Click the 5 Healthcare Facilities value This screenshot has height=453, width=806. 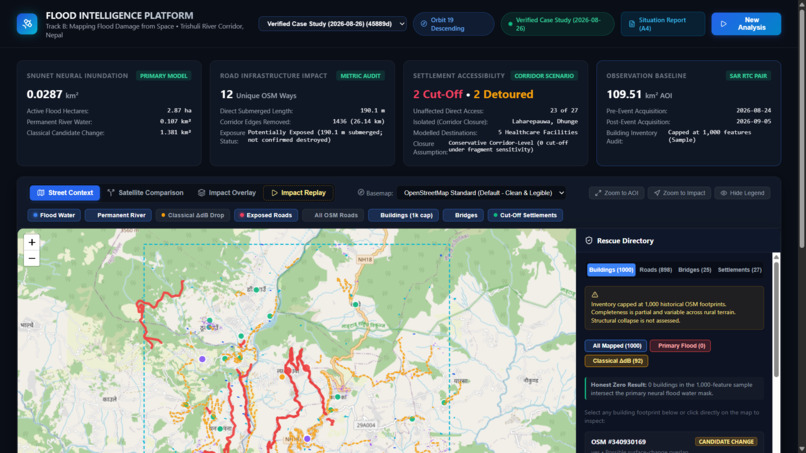[x=538, y=132]
